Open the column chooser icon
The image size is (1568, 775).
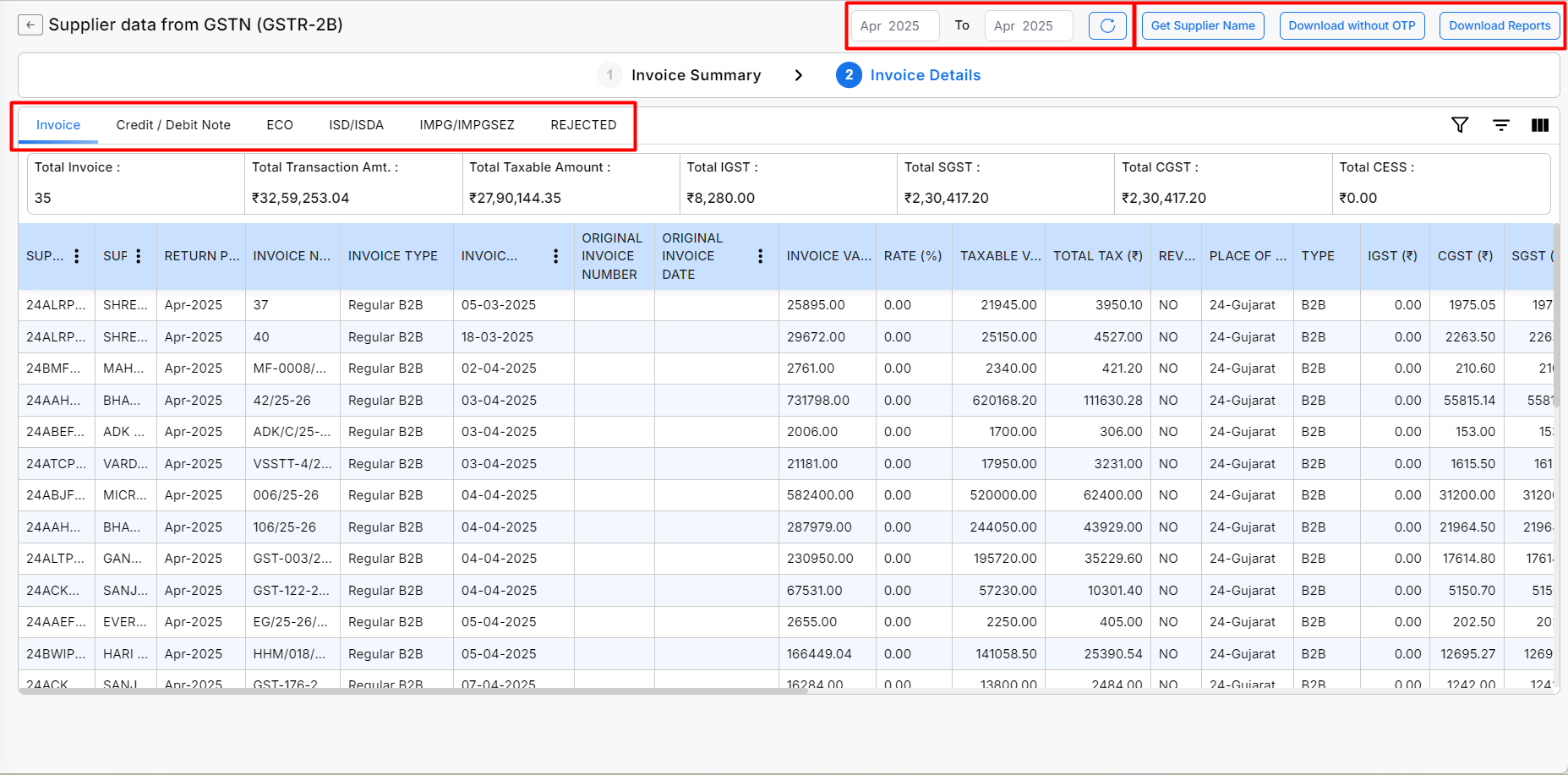(1540, 125)
